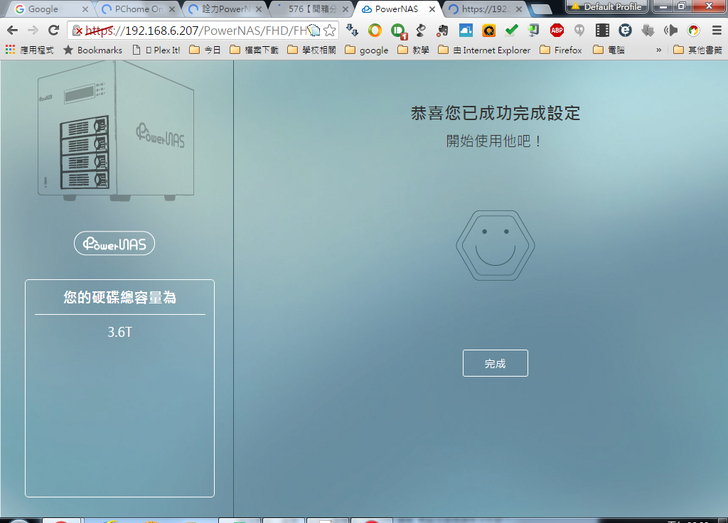Click the NAS device illustration
Image resolution: width=728 pixels, height=523 pixels.
tap(116, 131)
